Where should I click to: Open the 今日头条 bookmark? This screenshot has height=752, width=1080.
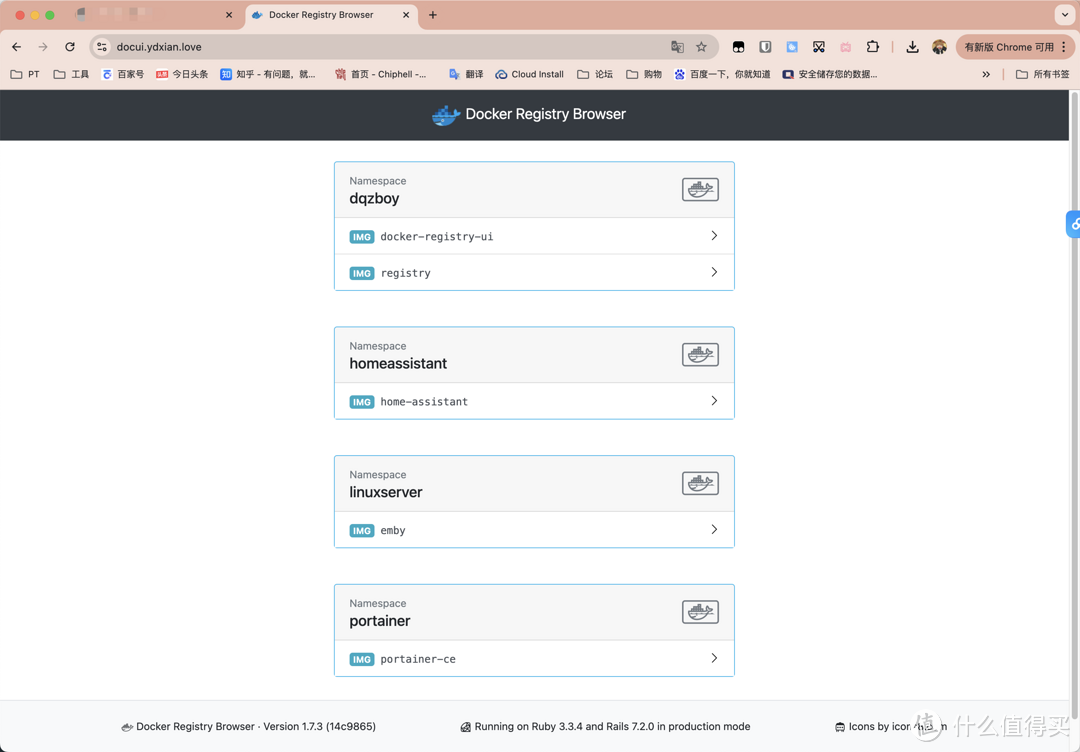point(182,74)
